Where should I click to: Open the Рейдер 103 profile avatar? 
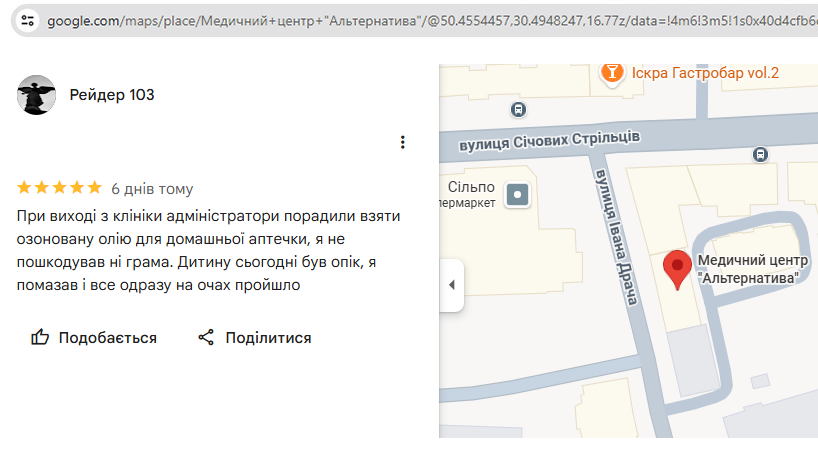tap(37, 95)
